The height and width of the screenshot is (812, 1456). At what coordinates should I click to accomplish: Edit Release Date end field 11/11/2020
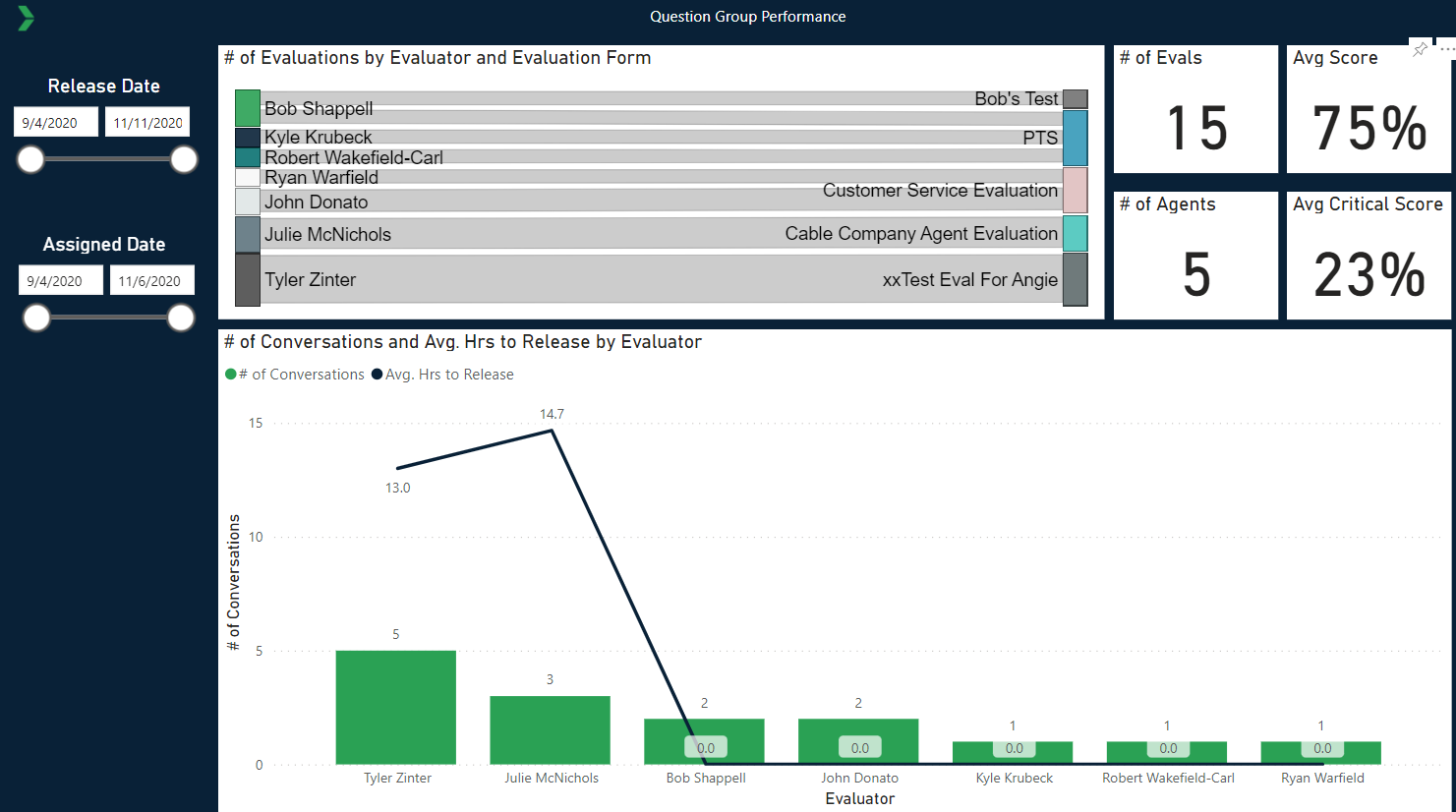(147, 123)
